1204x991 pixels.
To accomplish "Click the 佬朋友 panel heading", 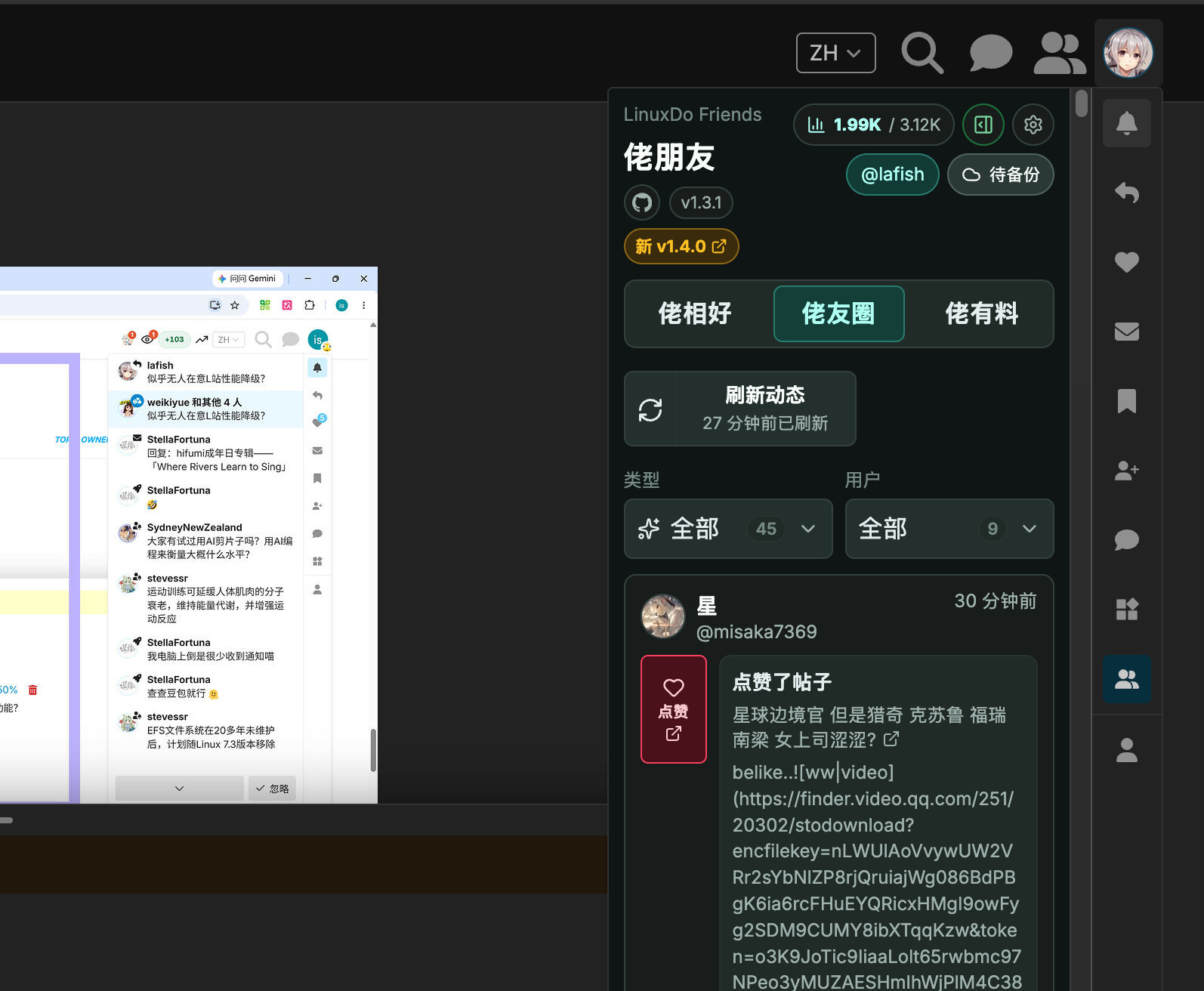I will point(669,158).
